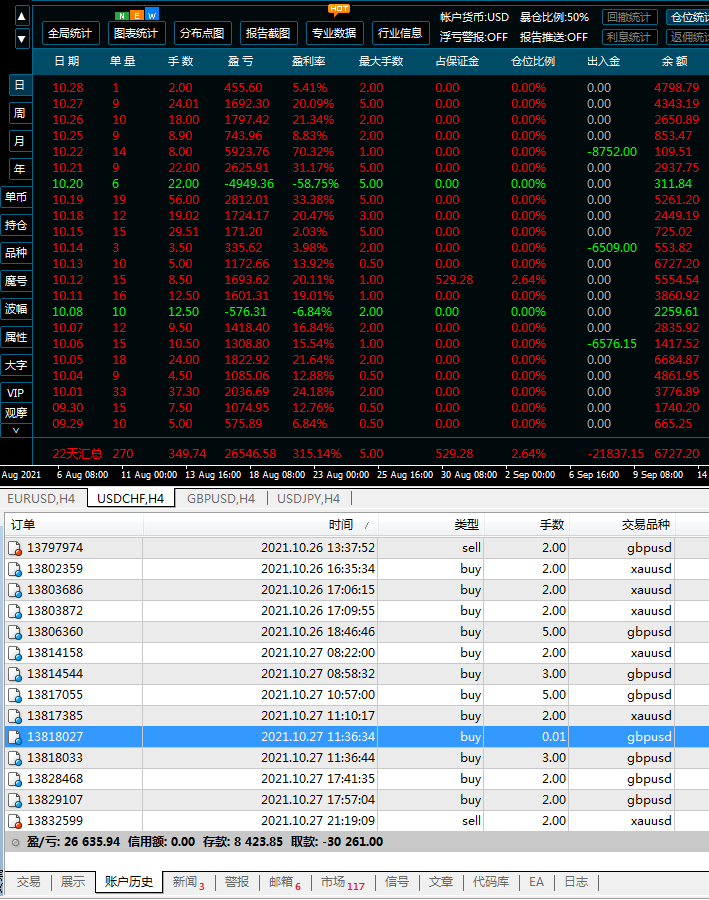
Task: Select the 周 weekly view
Action: click(x=20, y=113)
